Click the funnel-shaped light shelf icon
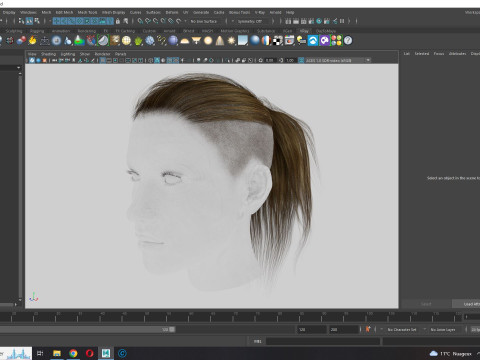Screen dimensions: 480x360 click(x=196, y=41)
